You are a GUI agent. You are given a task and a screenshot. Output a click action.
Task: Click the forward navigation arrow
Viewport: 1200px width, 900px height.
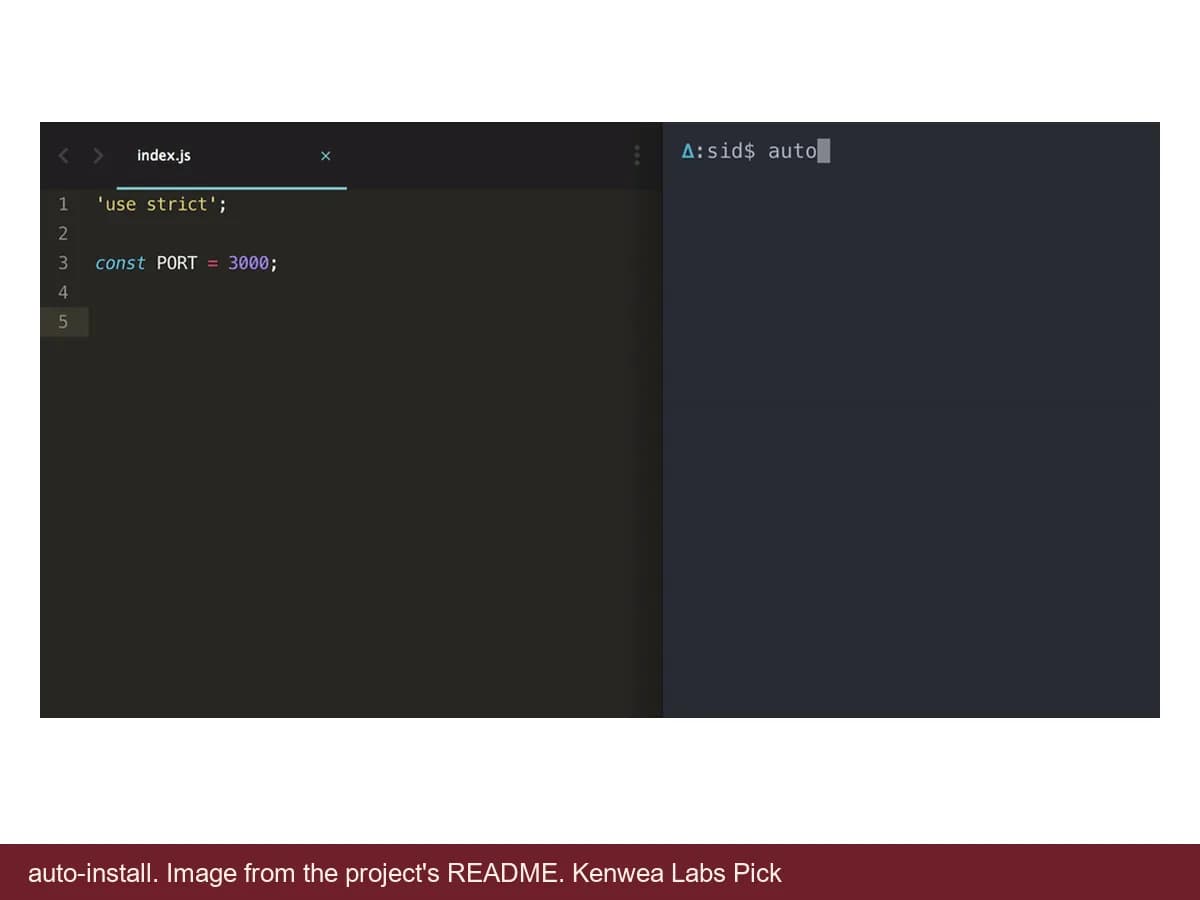click(x=98, y=156)
